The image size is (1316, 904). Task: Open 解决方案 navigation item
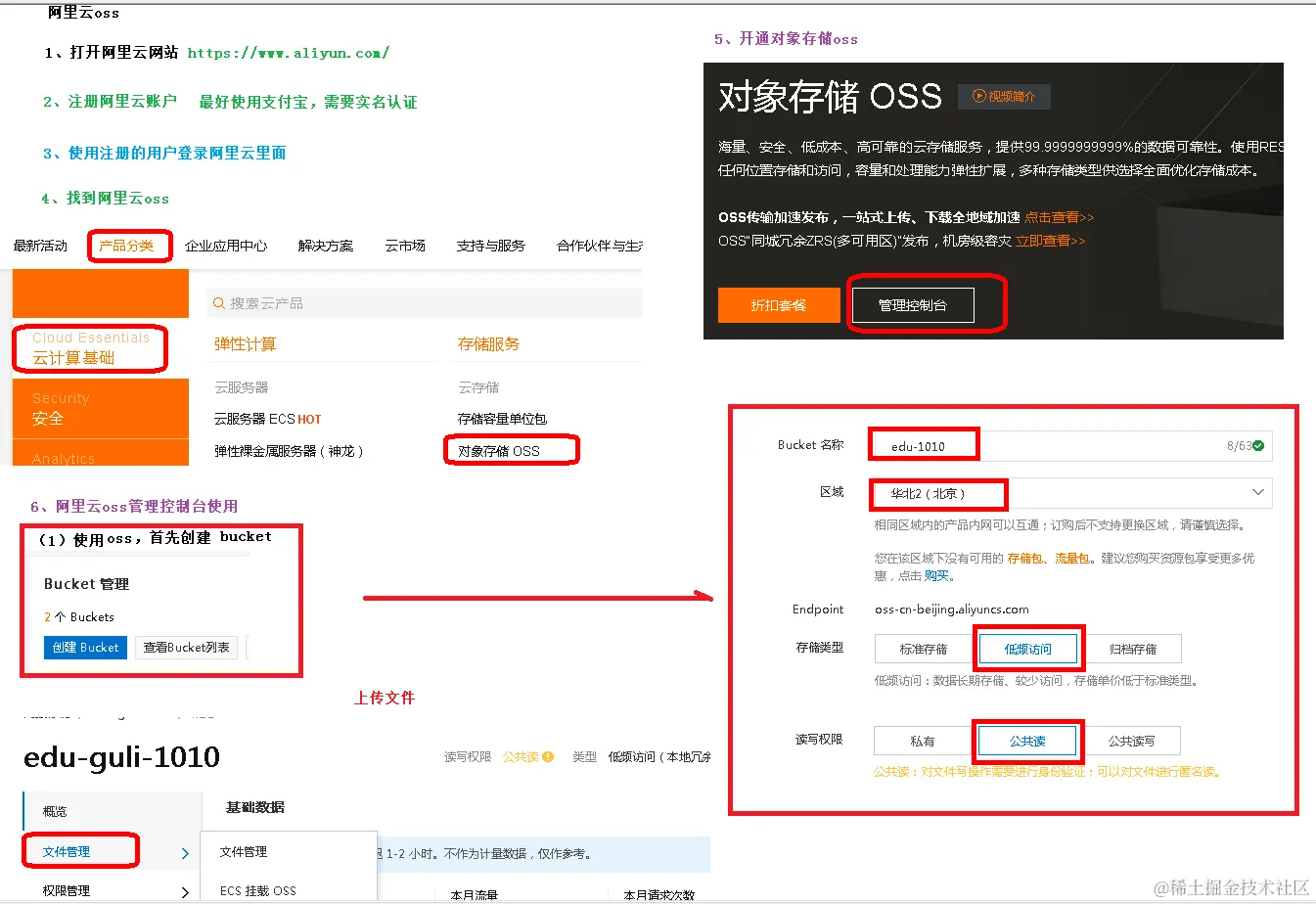[326, 246]
